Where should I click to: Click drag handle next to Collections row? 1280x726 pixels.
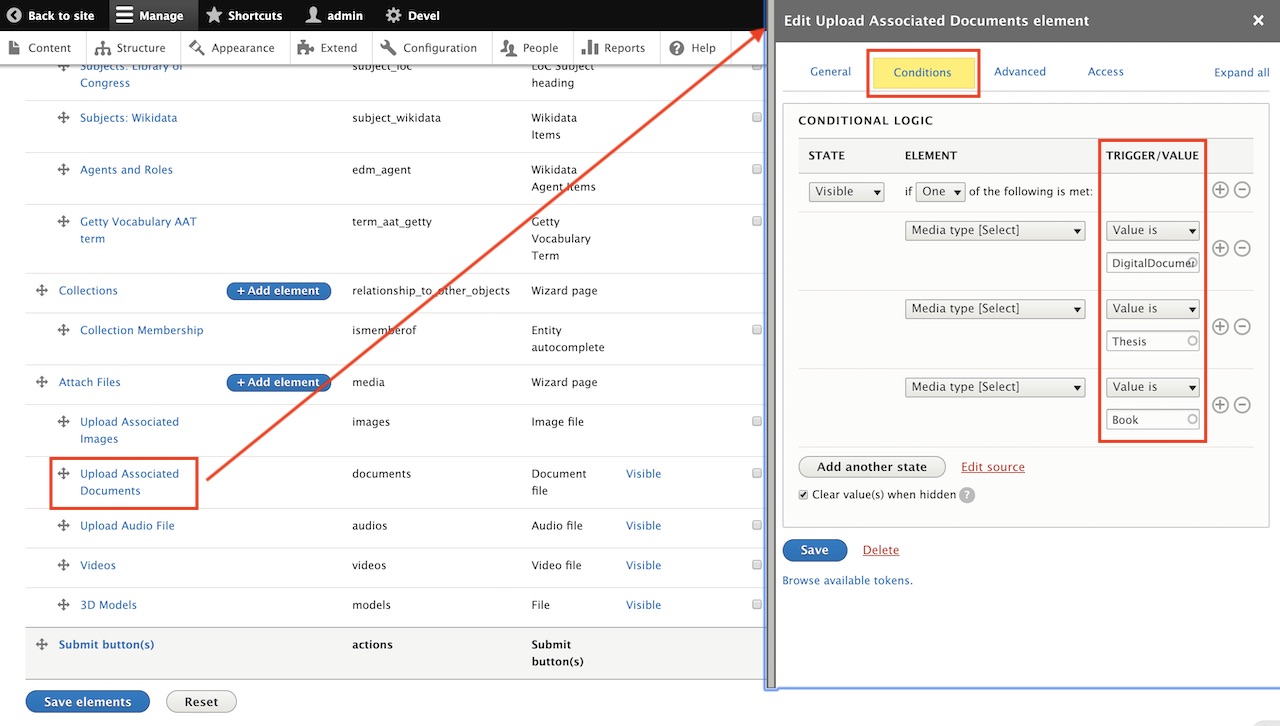[42, 291]
